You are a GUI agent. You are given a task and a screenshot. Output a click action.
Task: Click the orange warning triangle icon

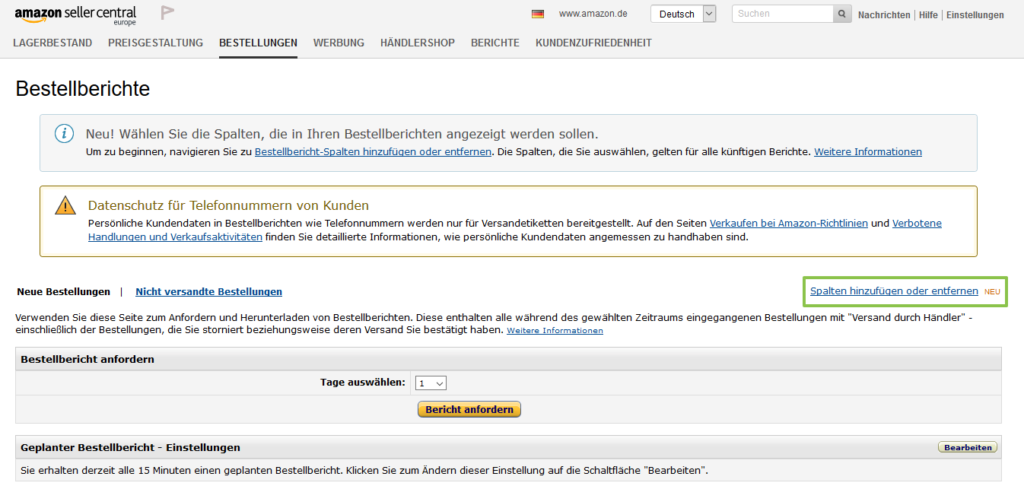tap(64, 206)
